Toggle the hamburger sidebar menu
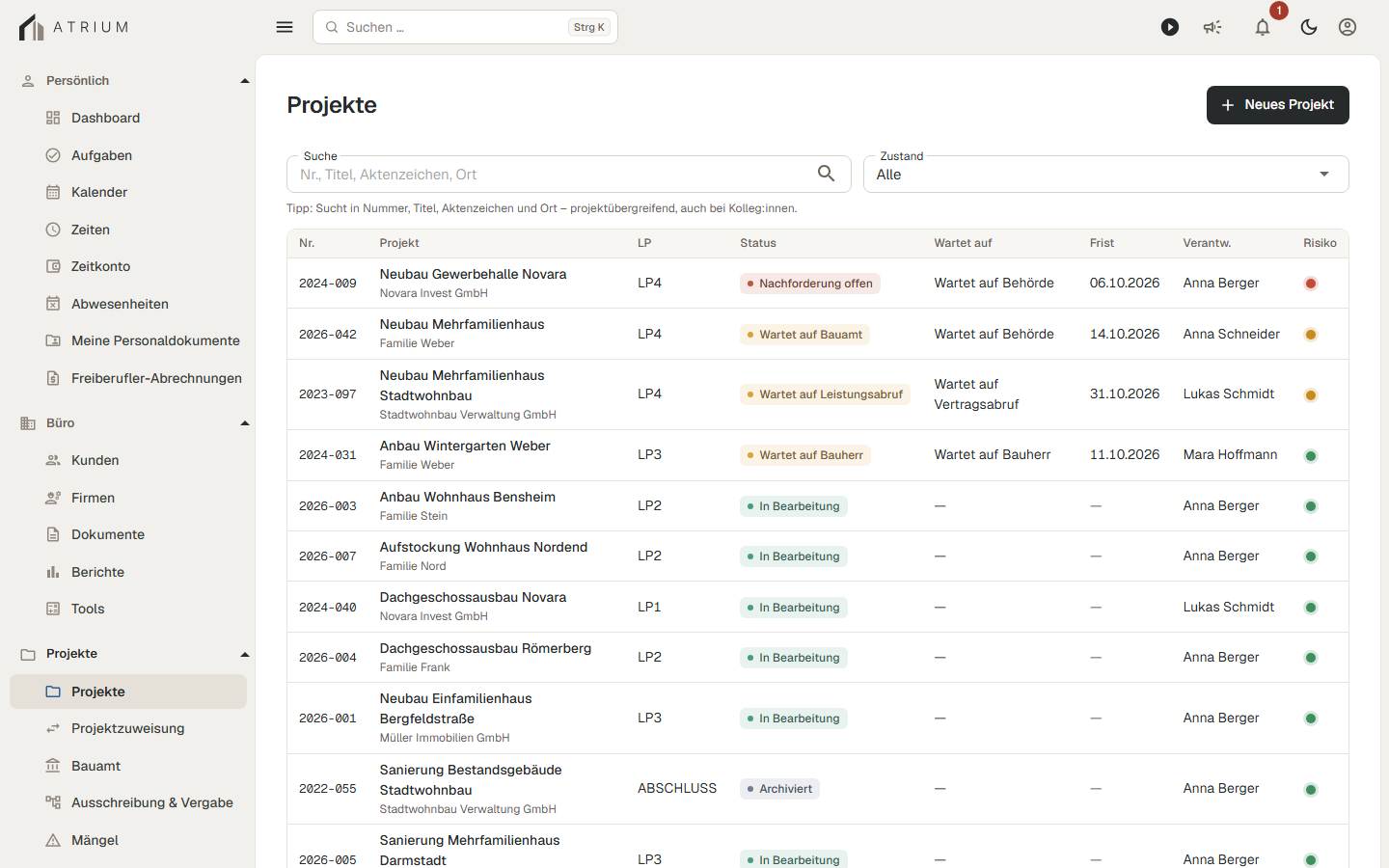Viewport: 1389px width, 868px height. [x=285, y=27]
